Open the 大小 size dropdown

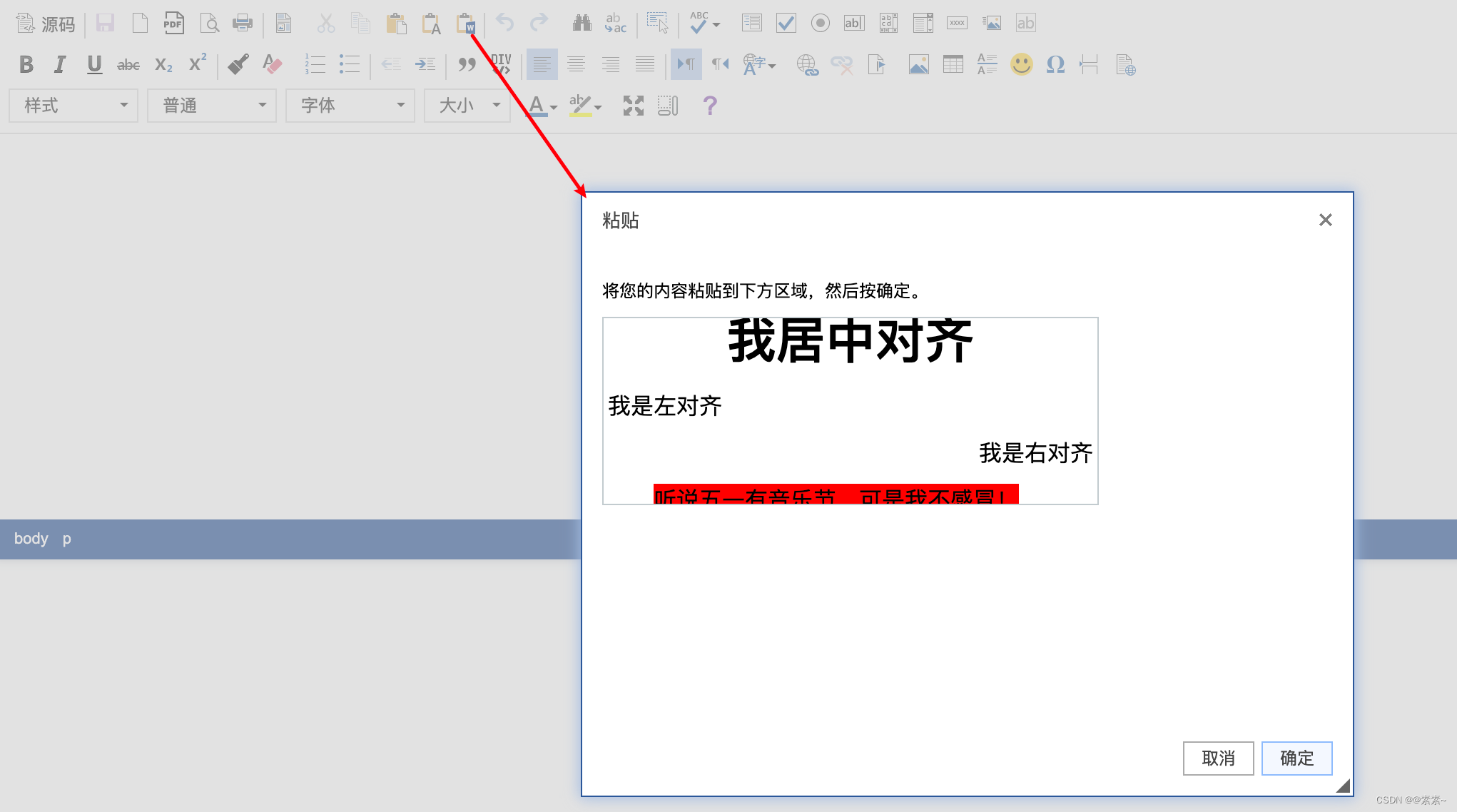pos(467,106)
